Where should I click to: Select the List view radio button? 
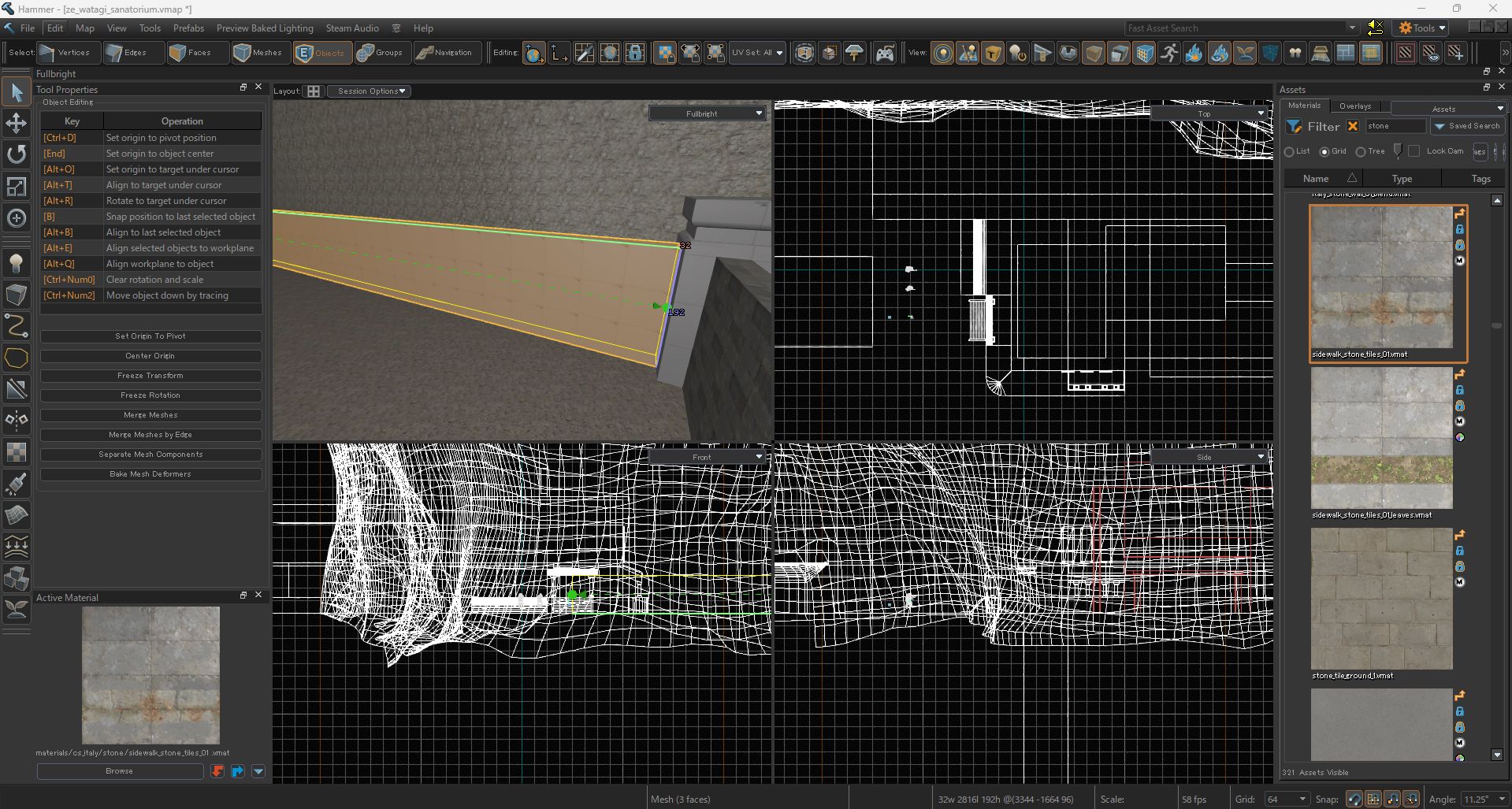coord(1289,152)
